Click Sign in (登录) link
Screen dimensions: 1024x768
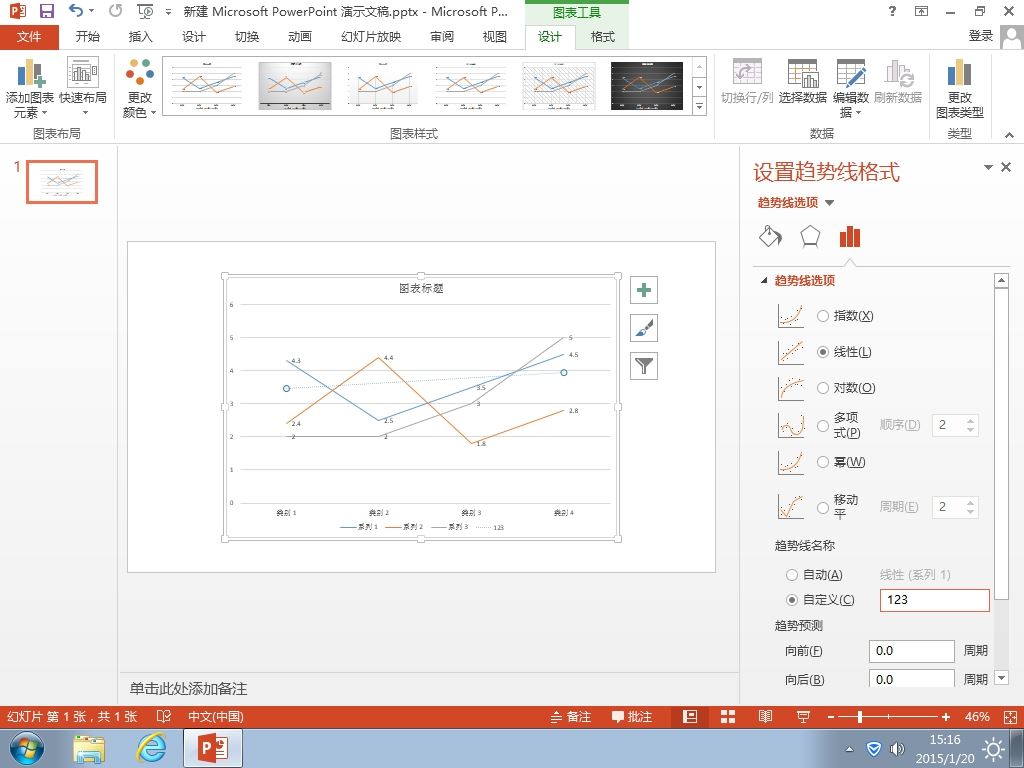click(980, 36)
